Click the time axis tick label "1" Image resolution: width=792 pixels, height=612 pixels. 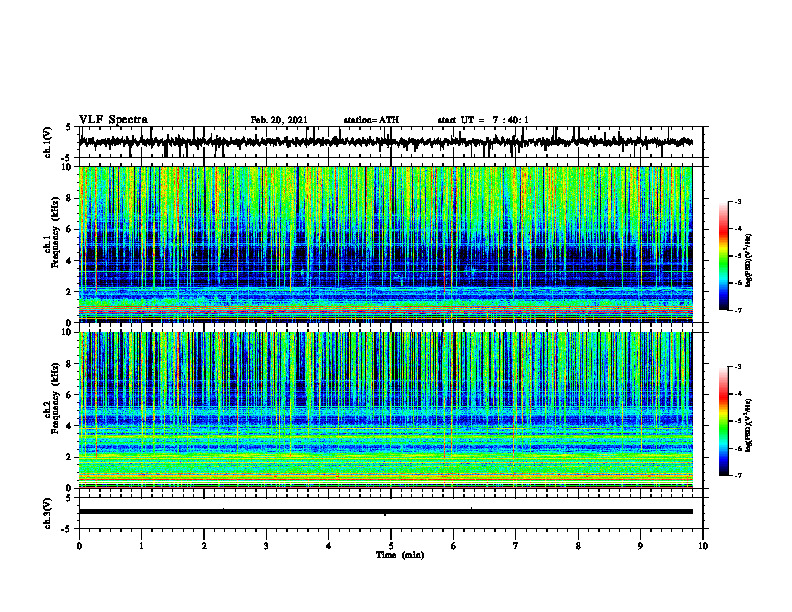click(x=141, y=546)
